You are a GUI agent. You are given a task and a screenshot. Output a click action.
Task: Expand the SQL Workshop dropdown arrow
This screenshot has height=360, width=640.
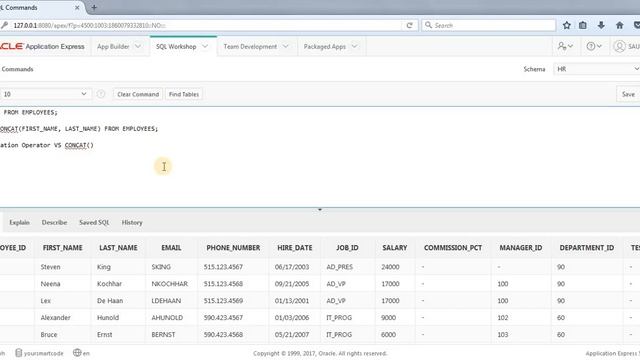pos(205,46)
